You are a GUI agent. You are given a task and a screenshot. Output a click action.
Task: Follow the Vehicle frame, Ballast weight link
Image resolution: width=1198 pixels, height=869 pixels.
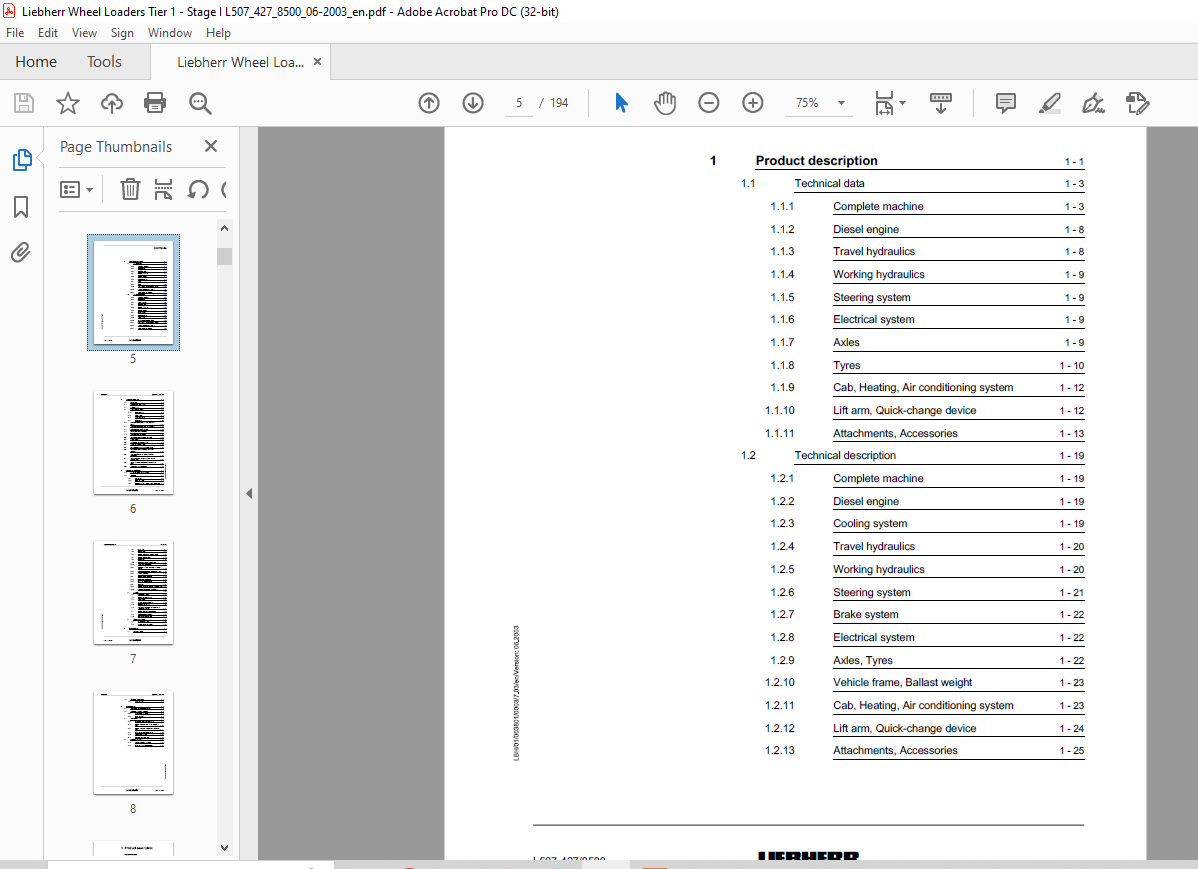click(902, 683)
